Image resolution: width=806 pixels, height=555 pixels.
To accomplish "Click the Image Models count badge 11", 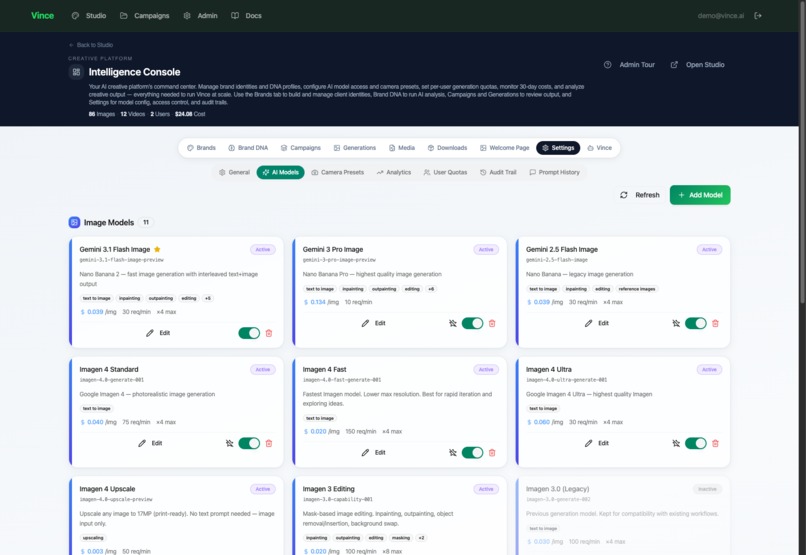I will pos(146,223).
